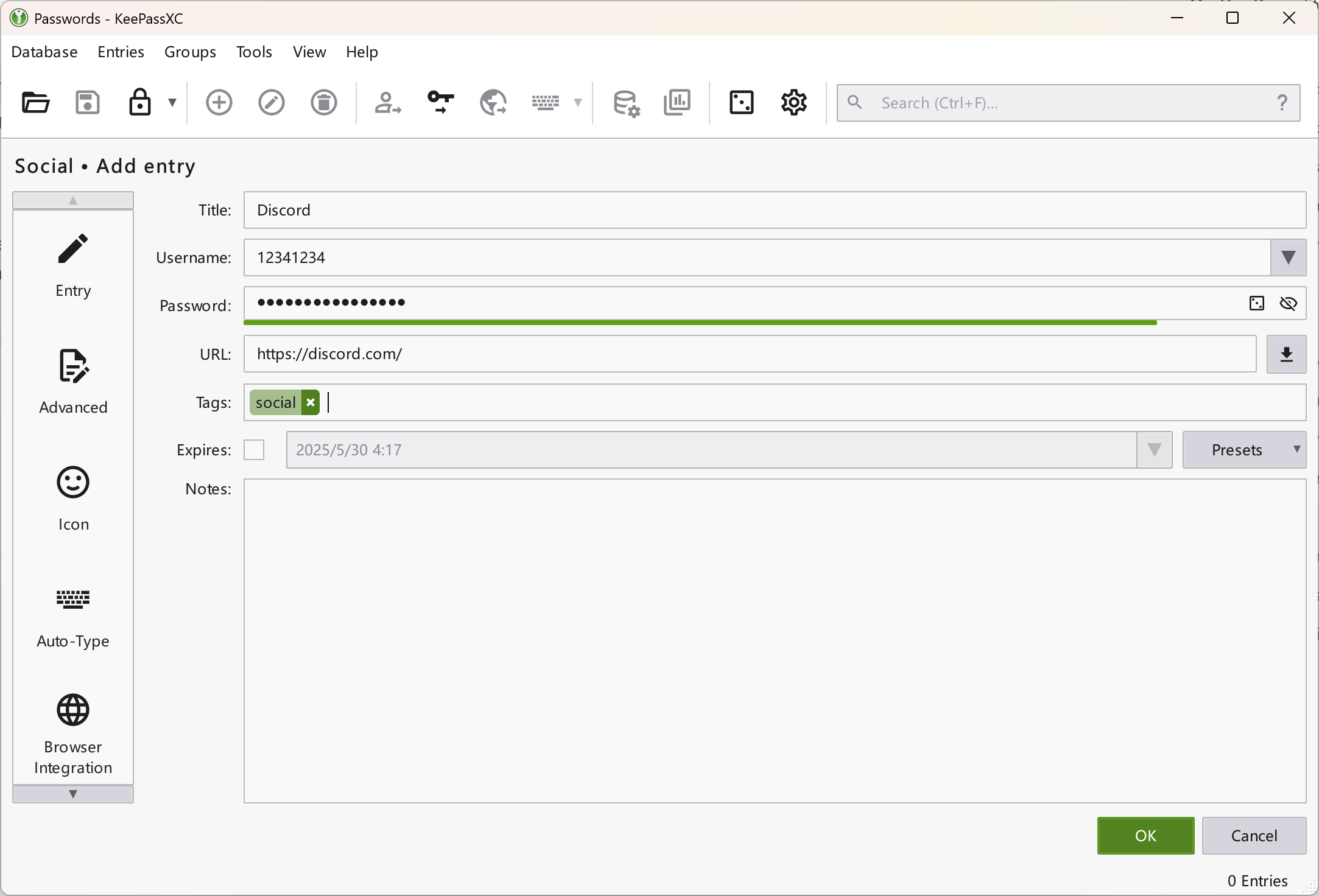This screenshot has height=896, width=1319.
Task: Click the Copy username icon
Action: click(x=388, y=102)
